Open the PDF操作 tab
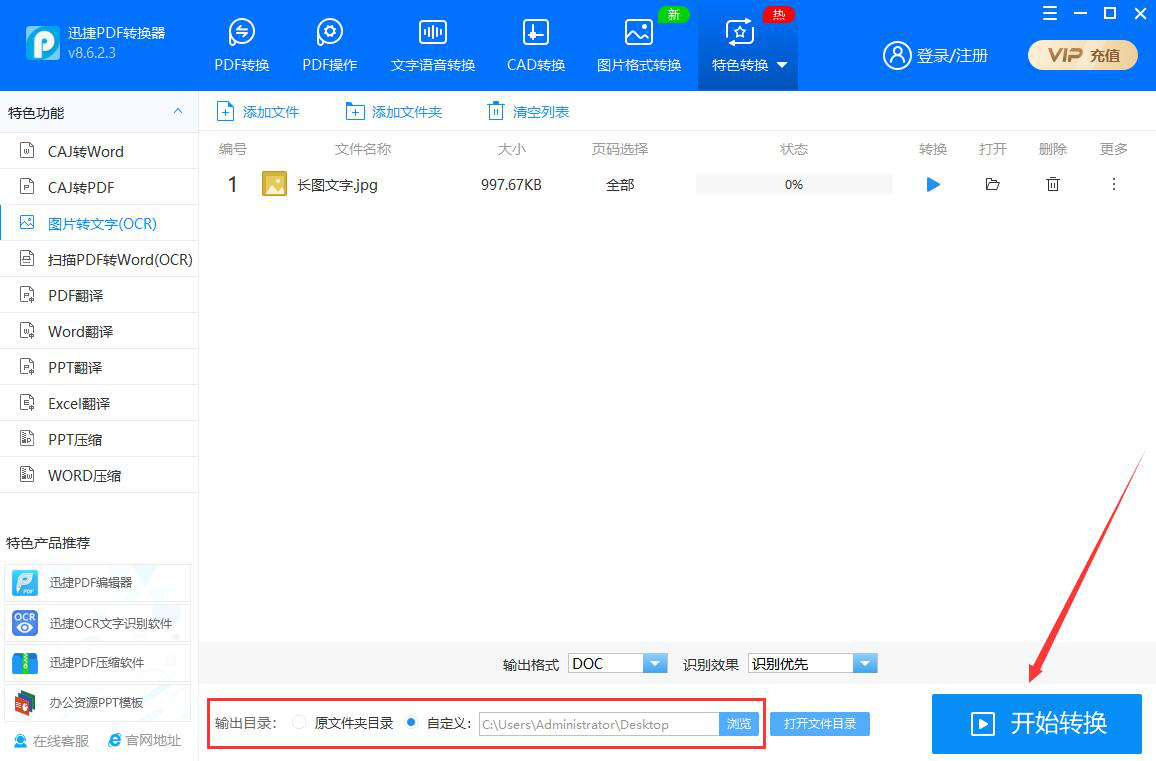The width and height of the screenshot is (1156, 761). pos(330,46)
